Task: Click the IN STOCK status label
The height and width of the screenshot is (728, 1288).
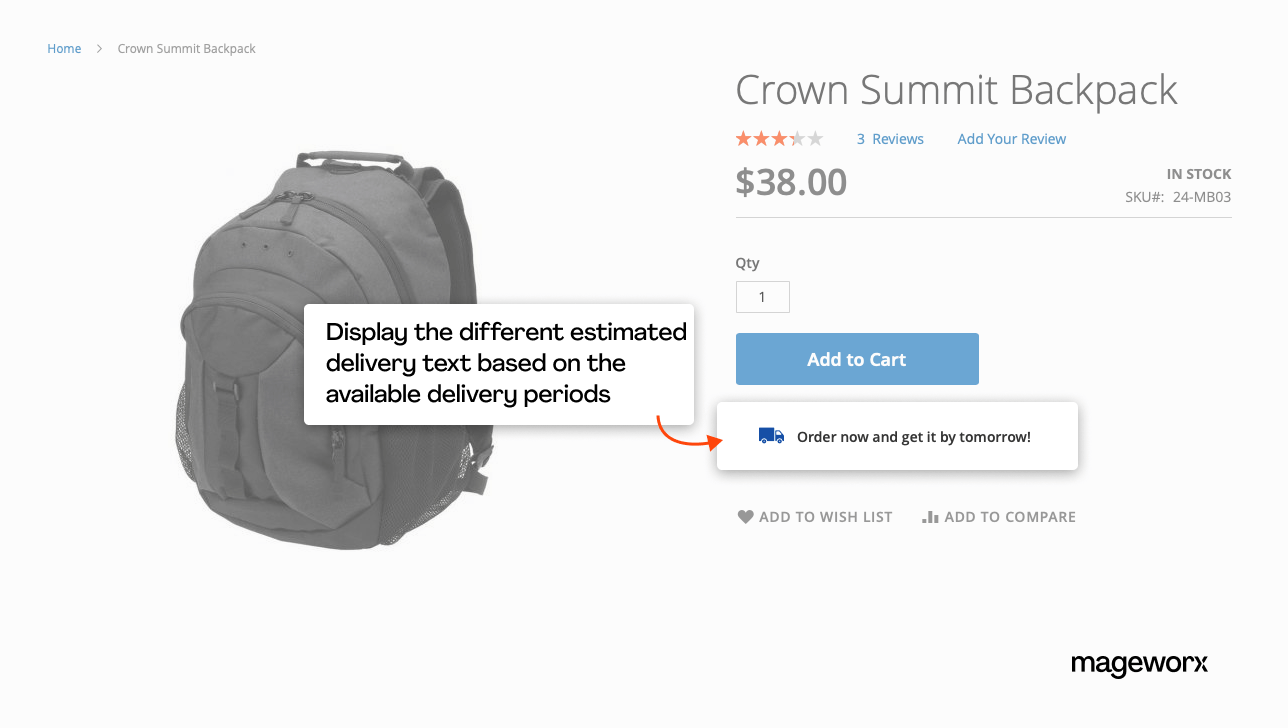Action: (x=1198, y=174)
